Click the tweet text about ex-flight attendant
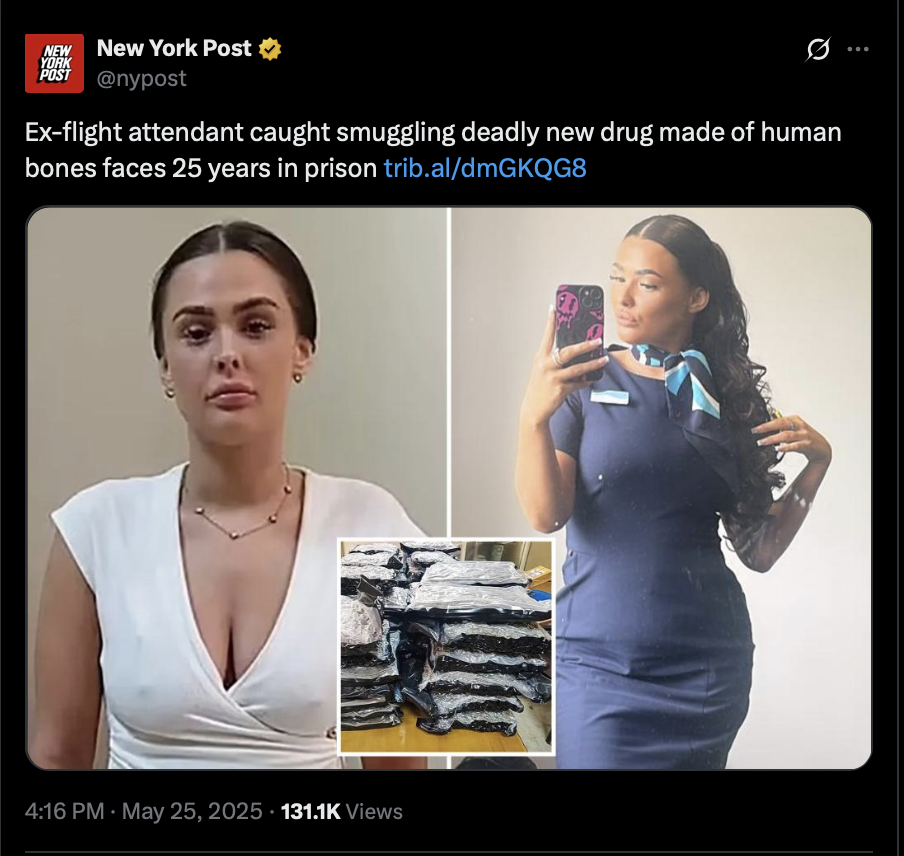 click(x=433, y=150)
